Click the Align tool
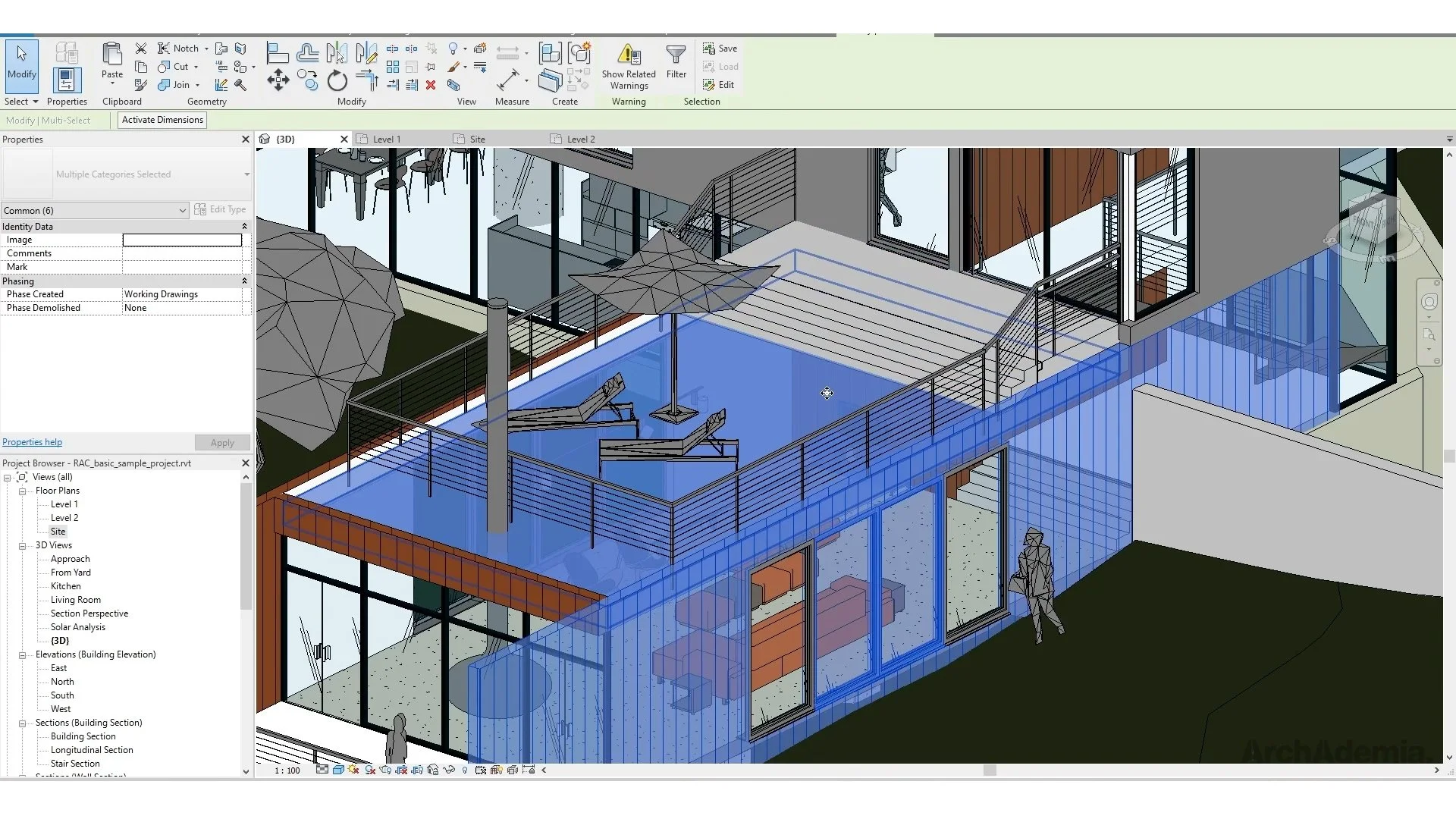 (x=278, y=51)
